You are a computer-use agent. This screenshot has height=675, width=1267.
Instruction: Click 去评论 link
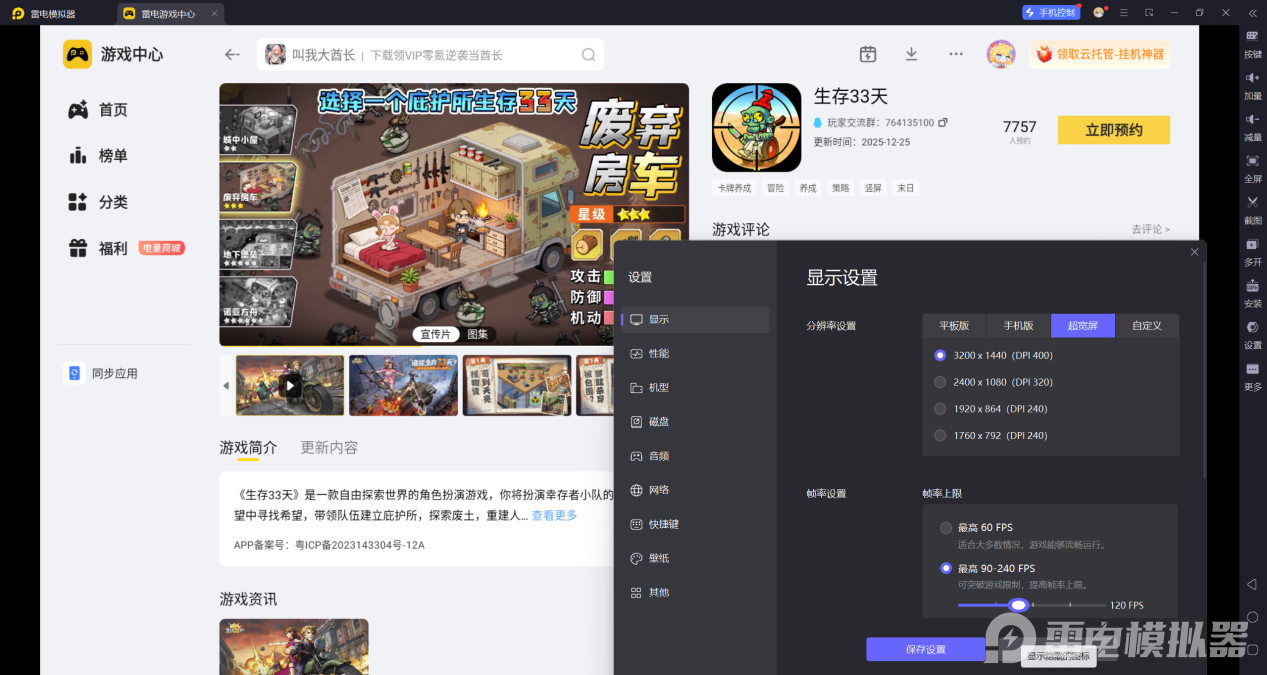coord(1150,229)
